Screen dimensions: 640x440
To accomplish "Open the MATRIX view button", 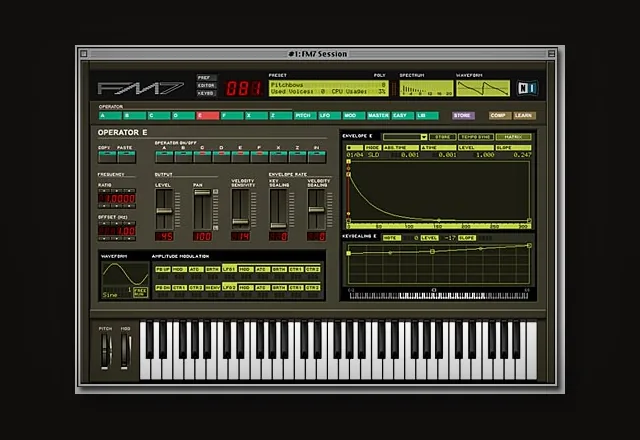I will [513, 137].
